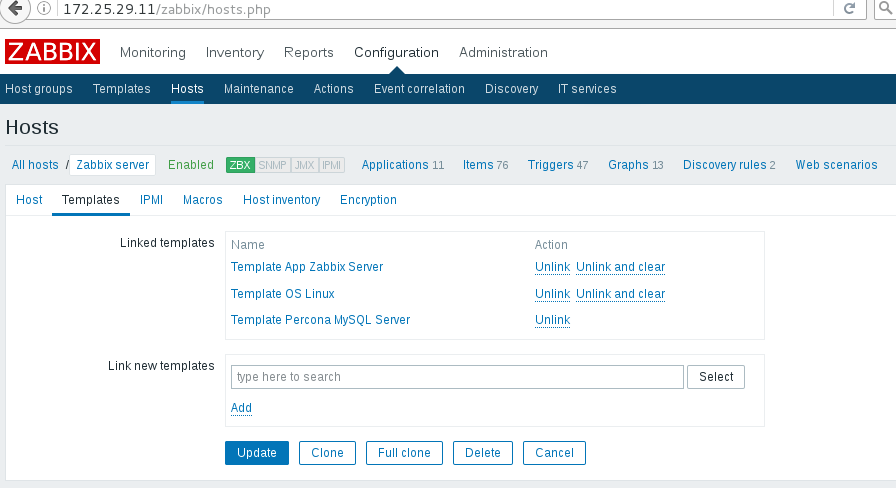Click the Zabbix server breadcrumb
896x488 pixels.
click(113, 165)
